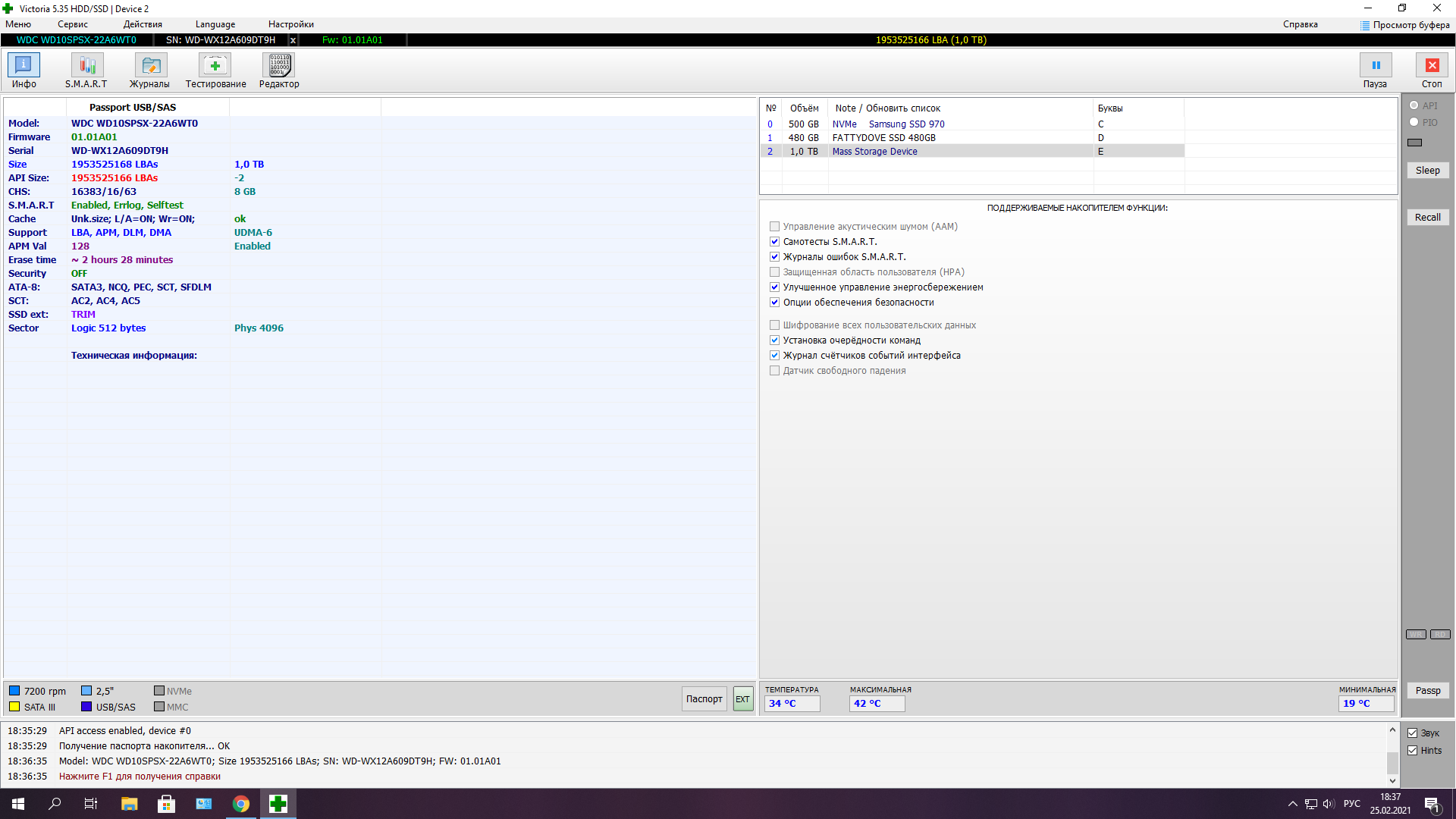The image size is (1456, 819).
Task: Toggle the Звук sound checkbox
Action: (x=1412, y=733)
